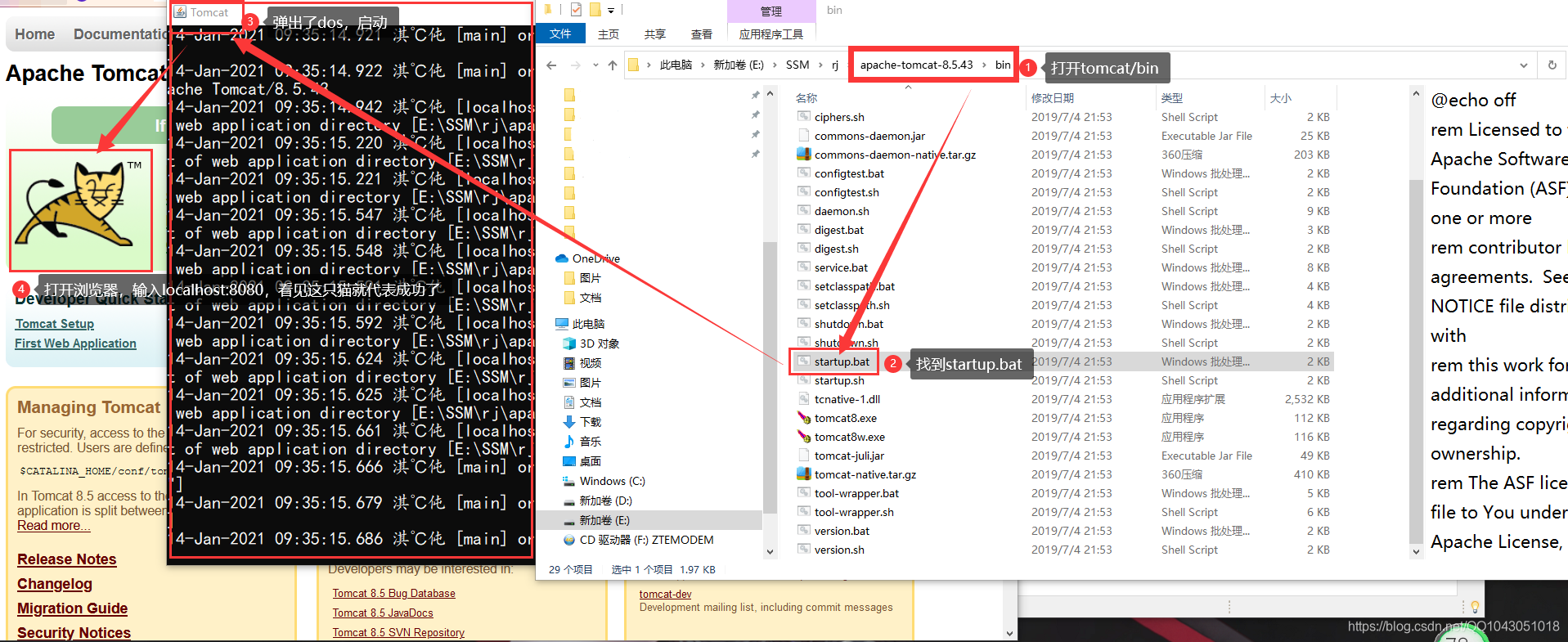1568x642 pixels.
Task: Open 新加卷 (D:) drive in navigation pane
Action: 605,501
